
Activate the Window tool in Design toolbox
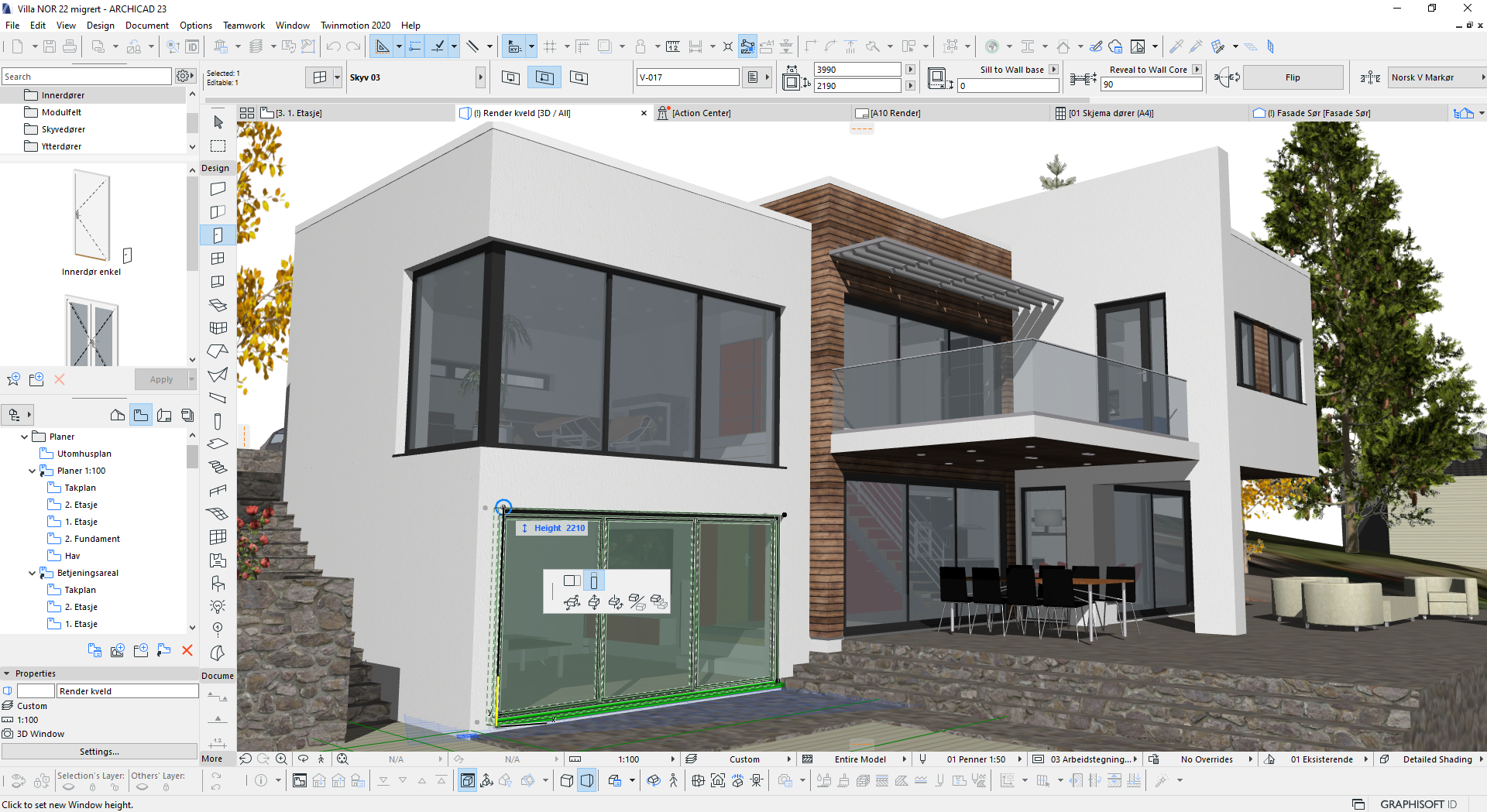(218, 258)
